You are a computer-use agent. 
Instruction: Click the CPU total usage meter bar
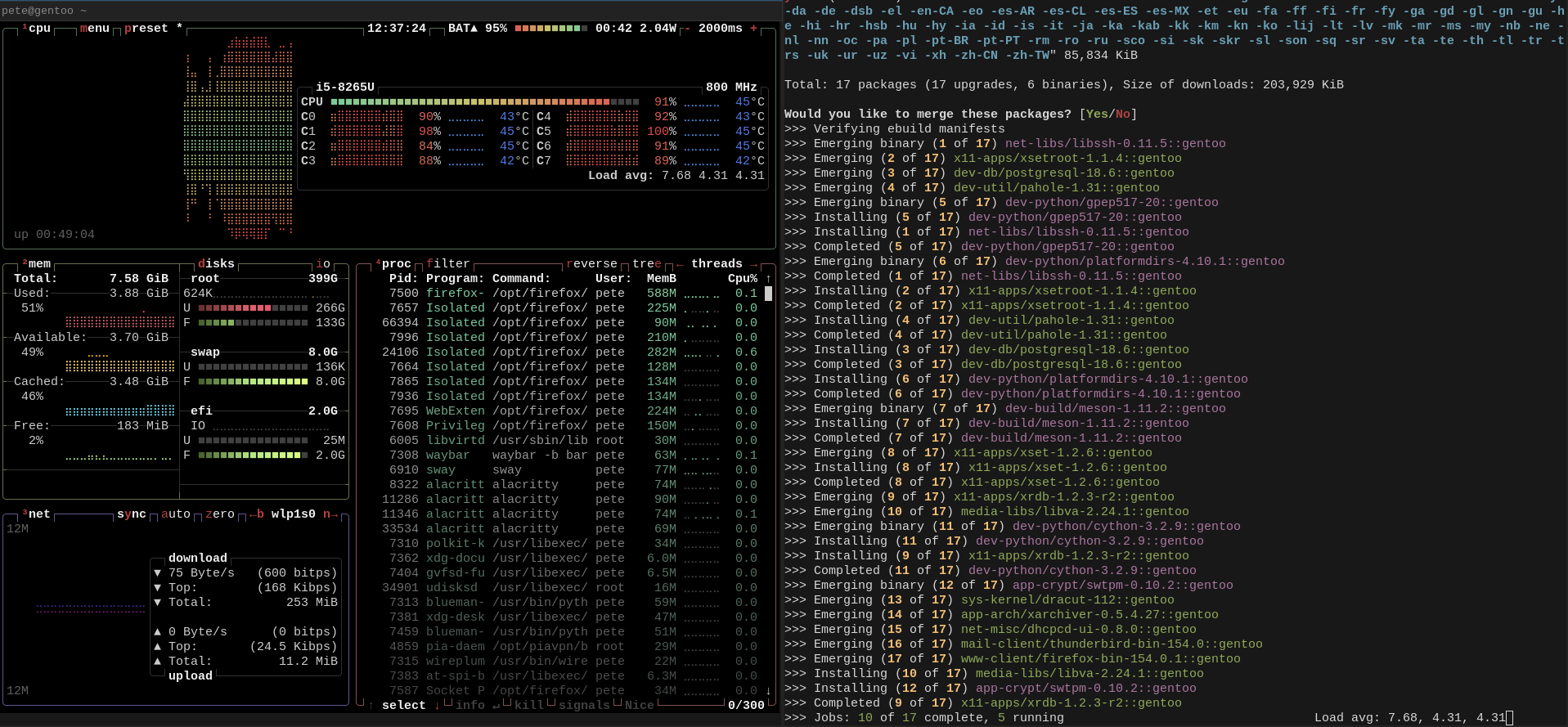tap(485, 102)
